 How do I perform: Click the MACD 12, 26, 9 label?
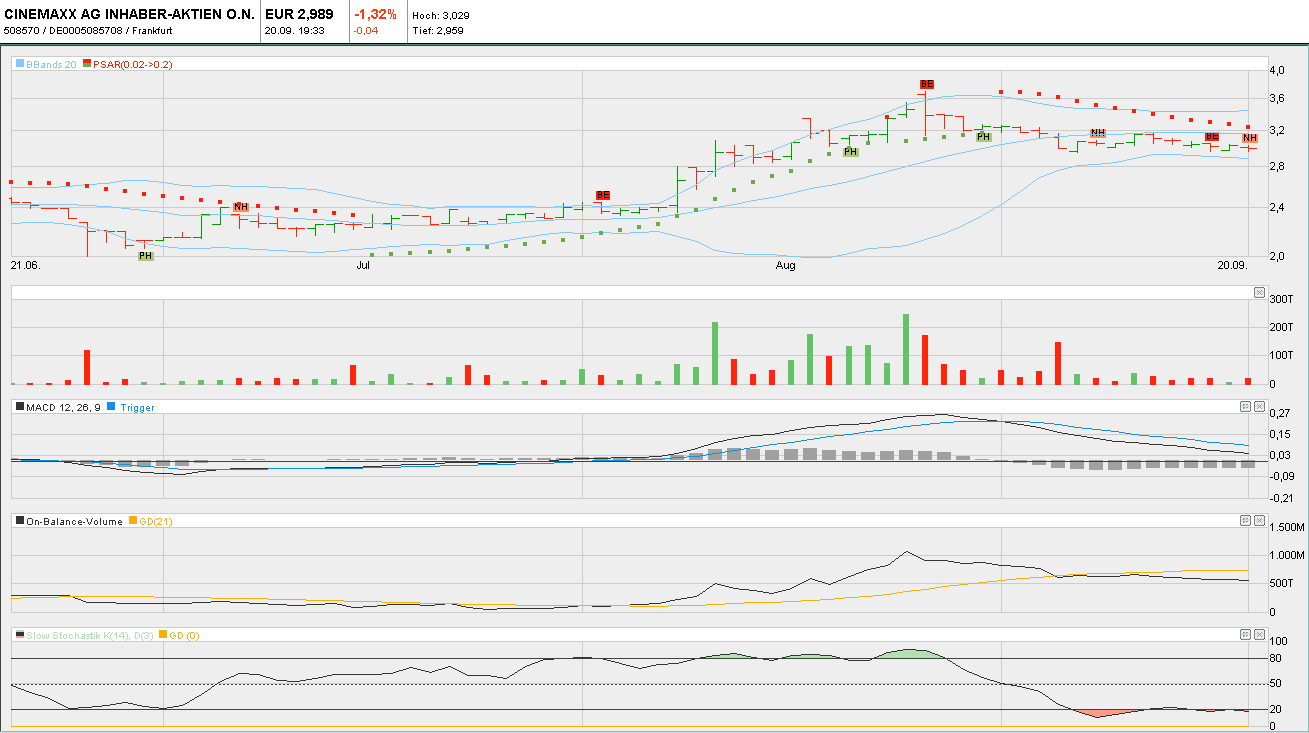(63, 407)
